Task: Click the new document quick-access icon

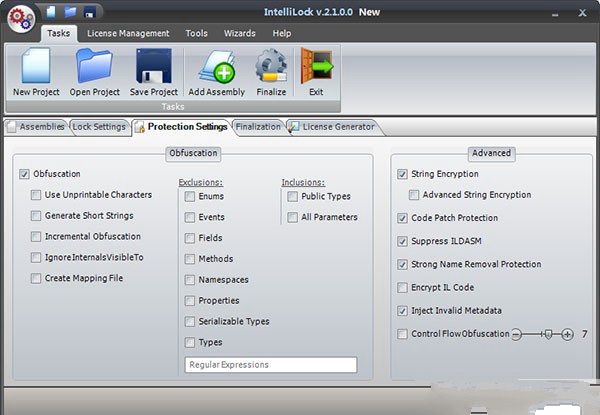Action: click(51, 11)
